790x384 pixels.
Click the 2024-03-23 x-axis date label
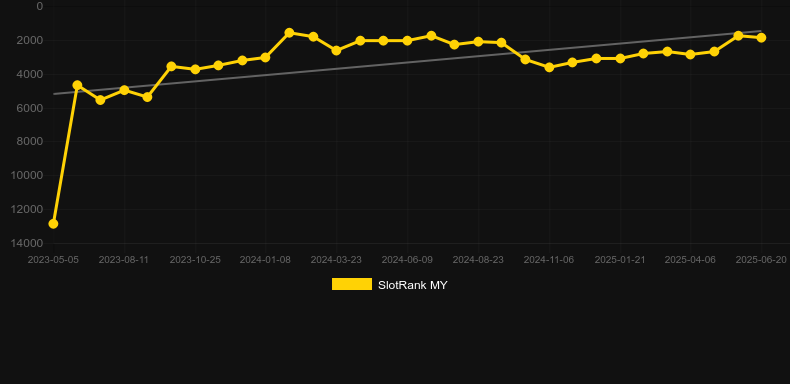coord(336,260)
